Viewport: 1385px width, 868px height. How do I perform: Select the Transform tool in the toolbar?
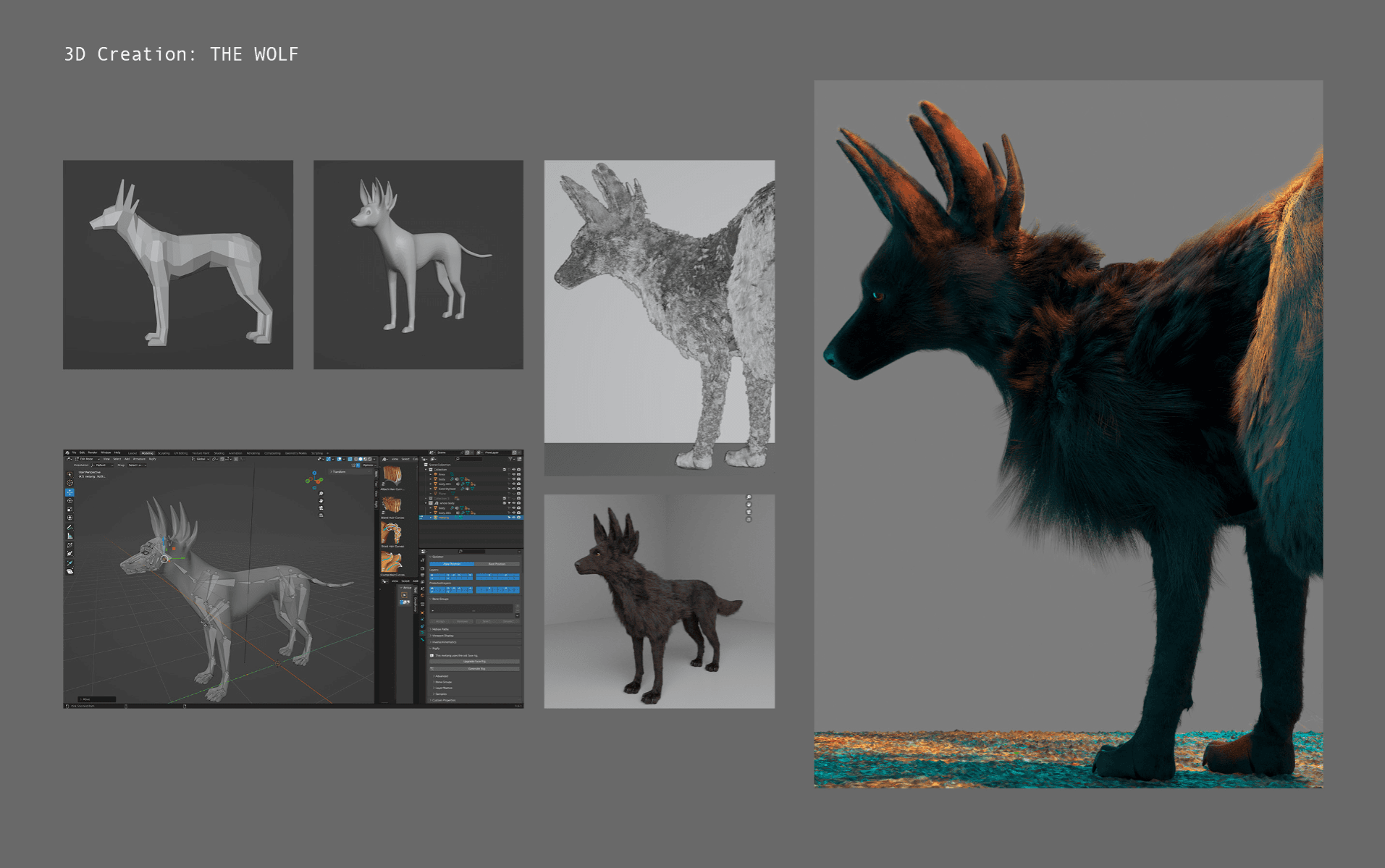(x=70, y=518)
